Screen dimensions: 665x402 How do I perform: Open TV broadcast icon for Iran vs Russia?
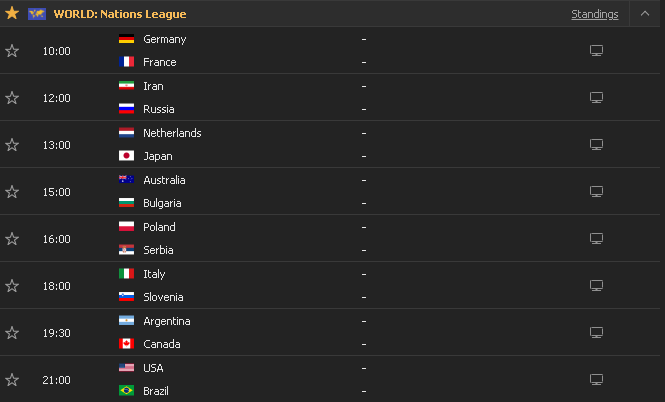coord(596,98)
